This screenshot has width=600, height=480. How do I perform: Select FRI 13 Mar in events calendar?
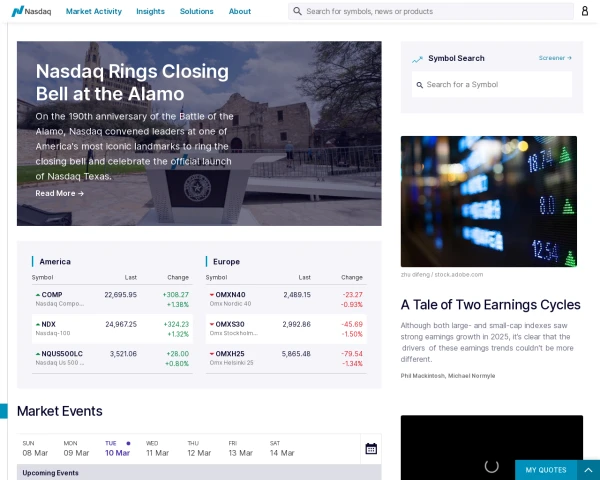click(x=240, y=448)
